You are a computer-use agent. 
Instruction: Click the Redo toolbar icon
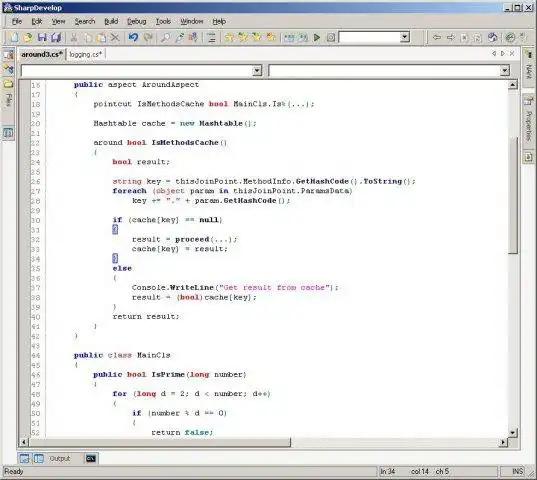(148, 37)
